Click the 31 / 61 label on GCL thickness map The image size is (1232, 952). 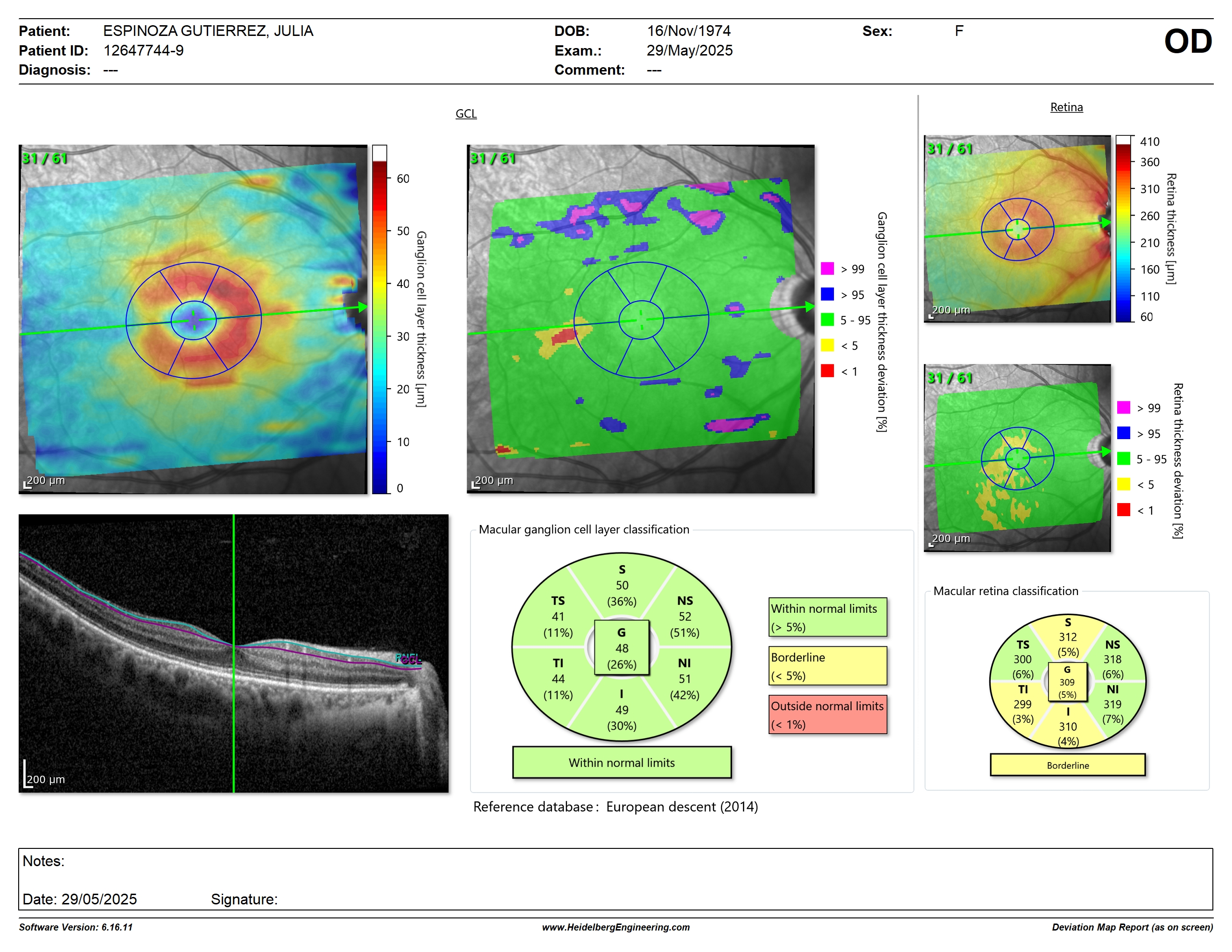click(44, 159)
